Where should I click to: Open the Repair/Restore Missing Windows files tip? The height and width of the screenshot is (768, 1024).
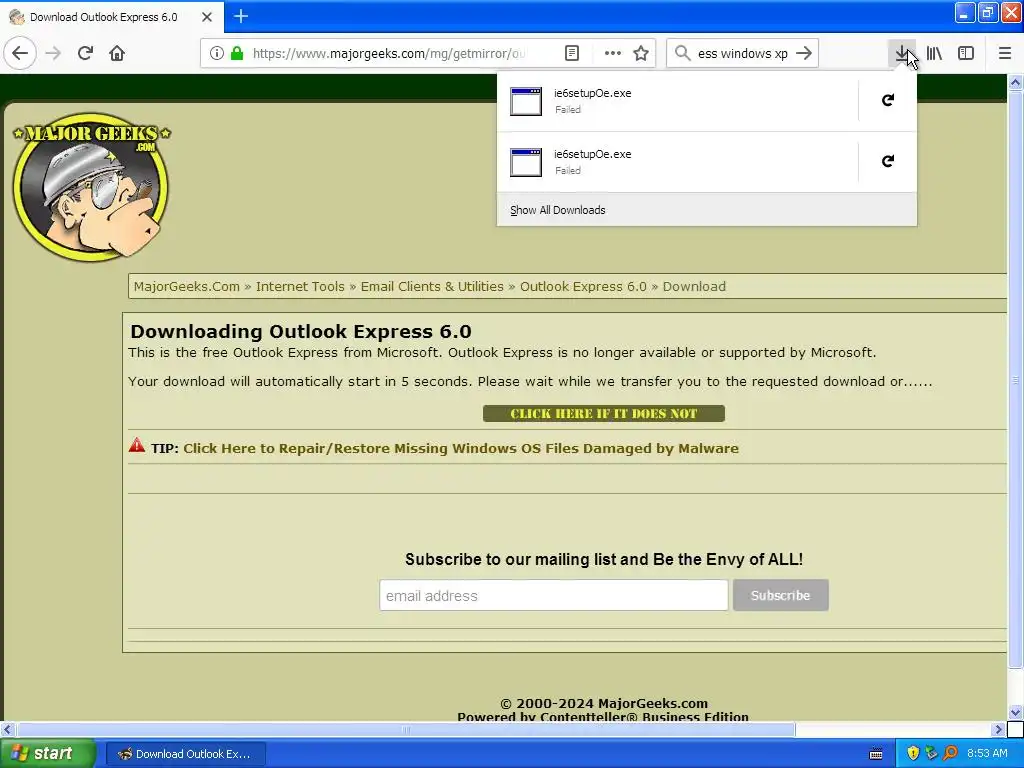tap(461, 449)
